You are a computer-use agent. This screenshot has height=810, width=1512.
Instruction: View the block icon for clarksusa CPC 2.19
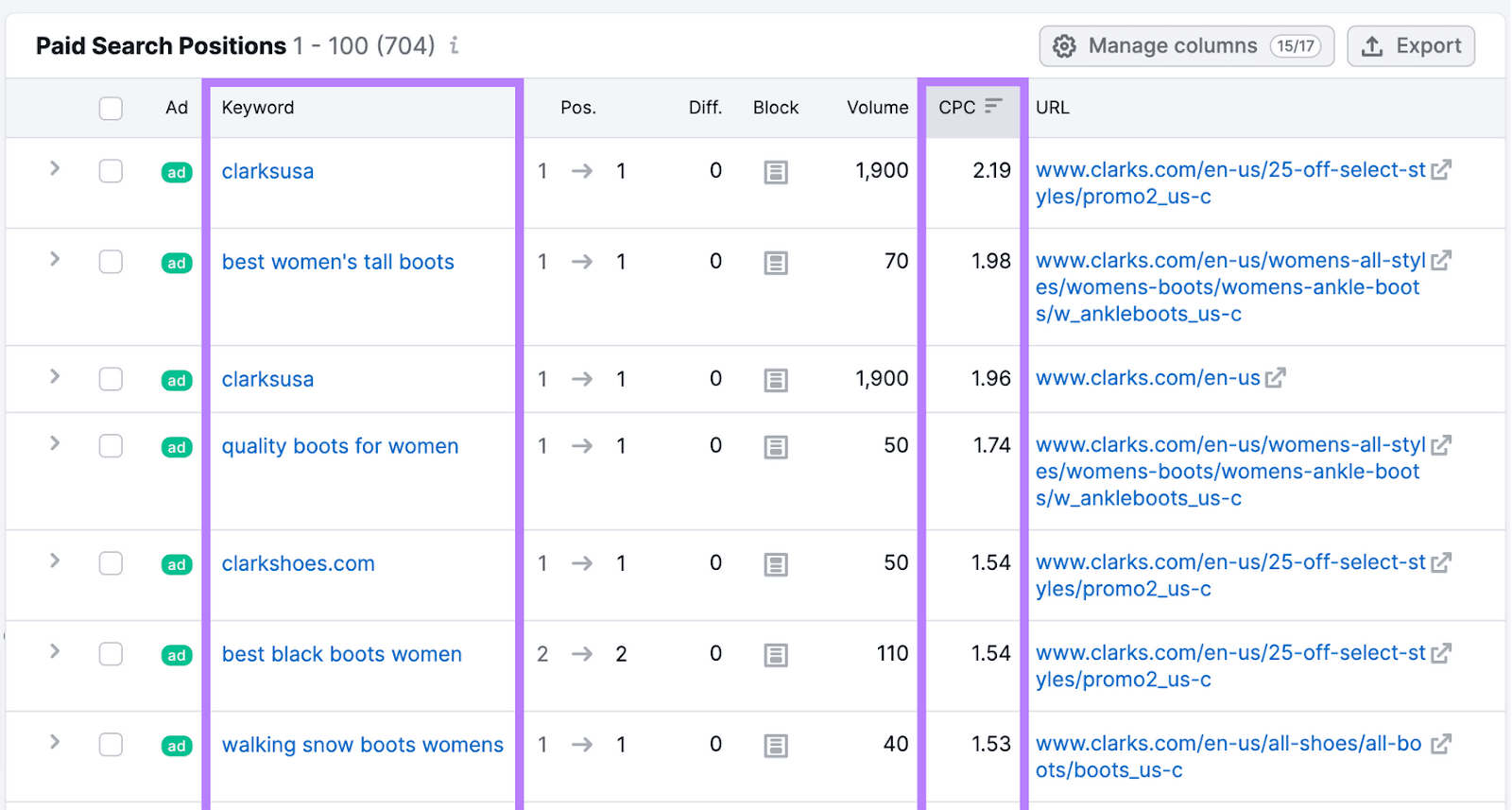tap(776, 172)
